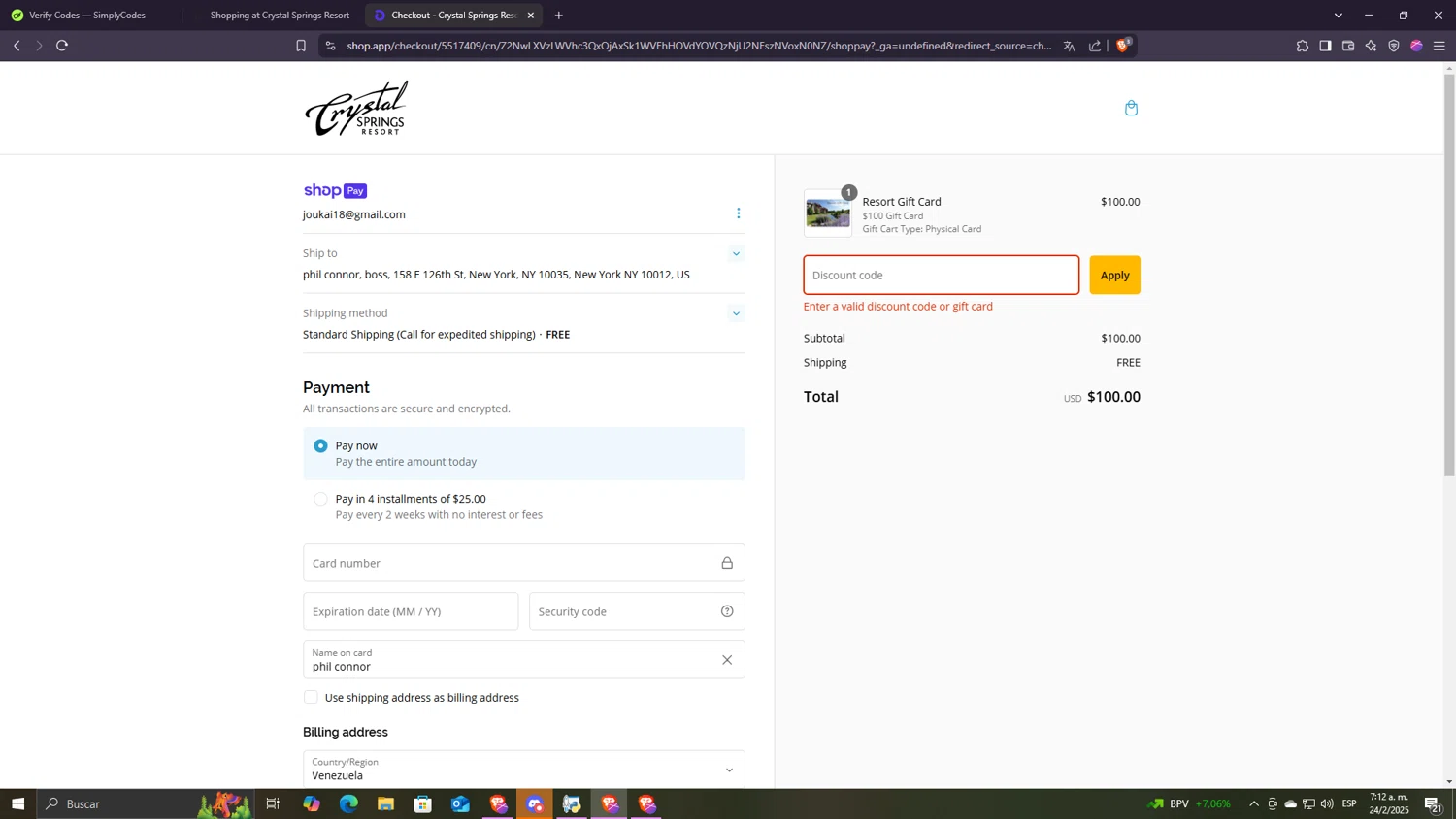Click the Expiration date field
1456x819 pixels.
click(411, 611)
